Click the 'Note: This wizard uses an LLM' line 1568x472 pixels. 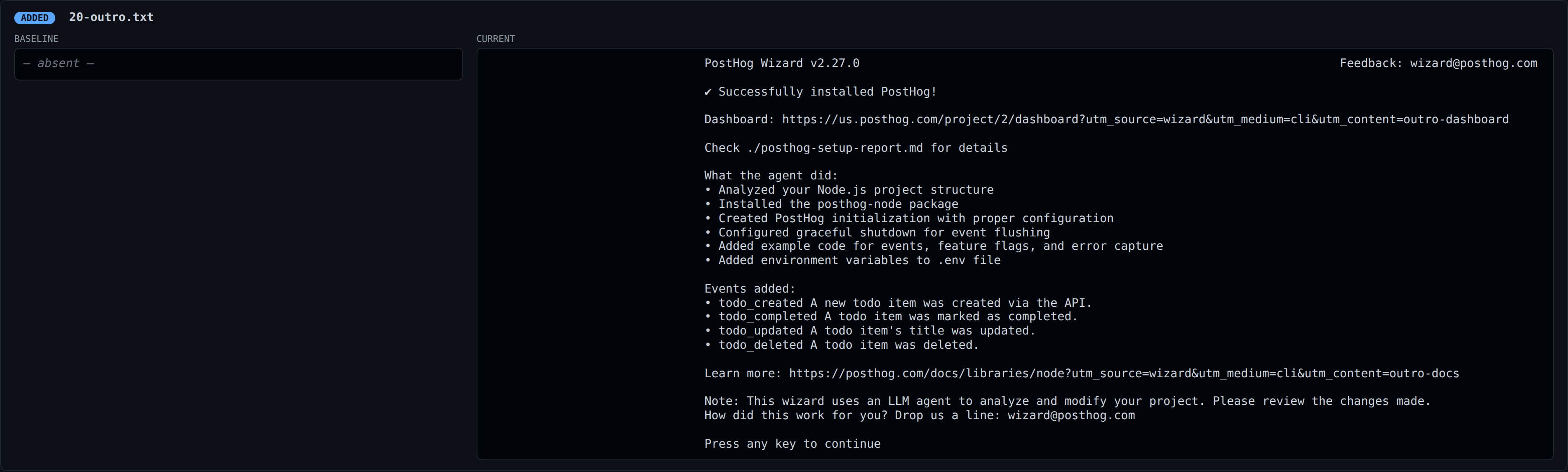point(1067,401)
